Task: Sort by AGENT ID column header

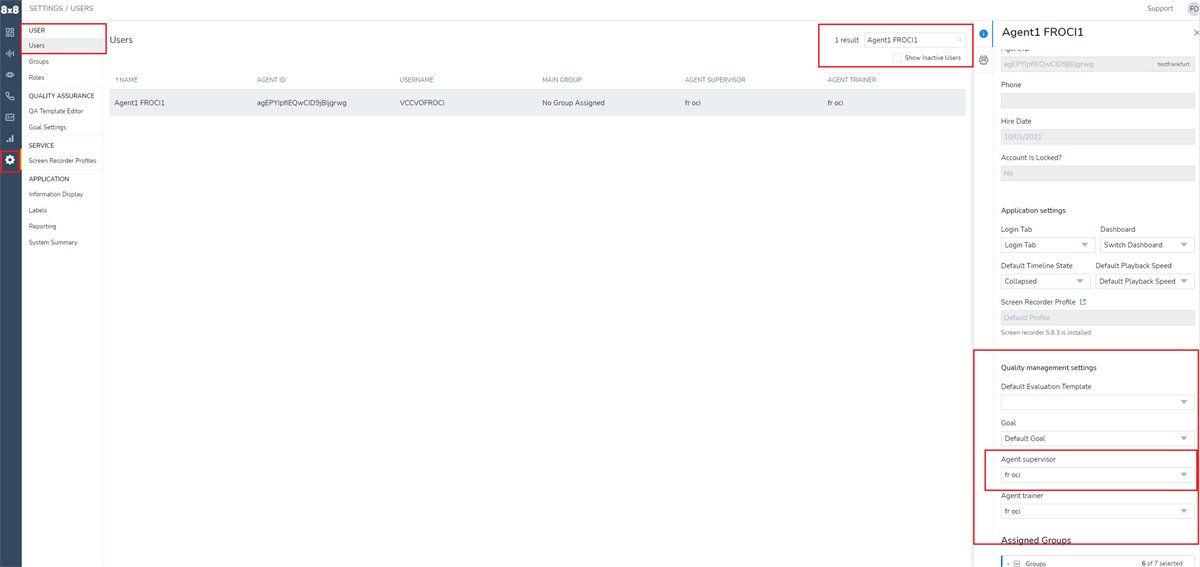Action: click(272, 79)
